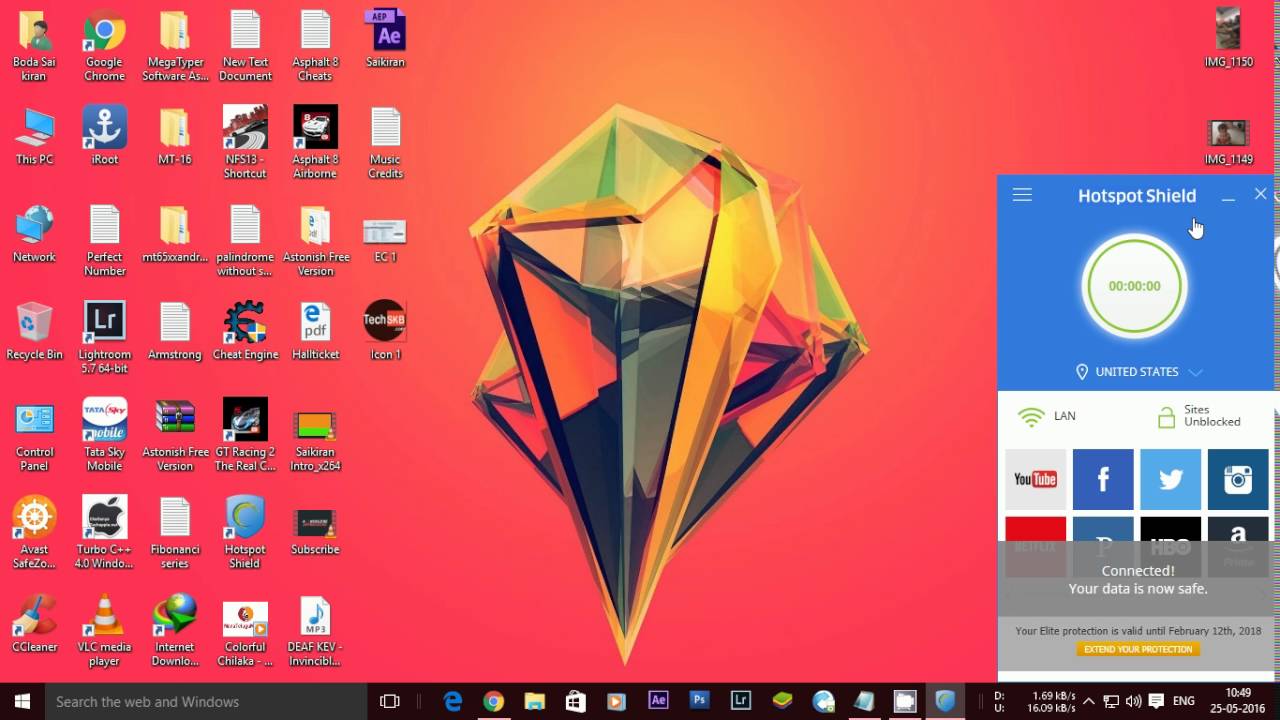Open the Facebook tile in Hotspot Shield
Image resolution: width=1280 pixels, height=720 pixels.
pyautogui.click(x=1103, y=479)
